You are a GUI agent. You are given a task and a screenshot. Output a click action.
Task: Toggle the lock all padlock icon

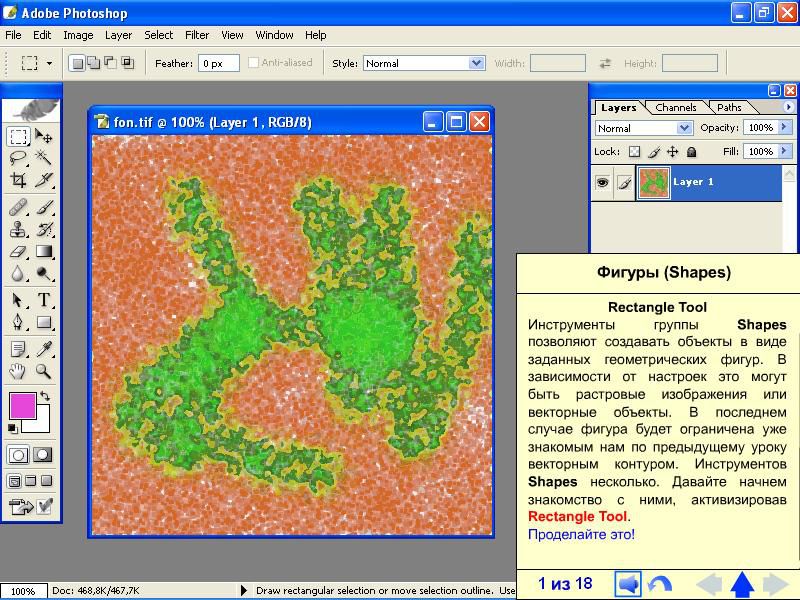pyautogui.click(x=691, y=152)
